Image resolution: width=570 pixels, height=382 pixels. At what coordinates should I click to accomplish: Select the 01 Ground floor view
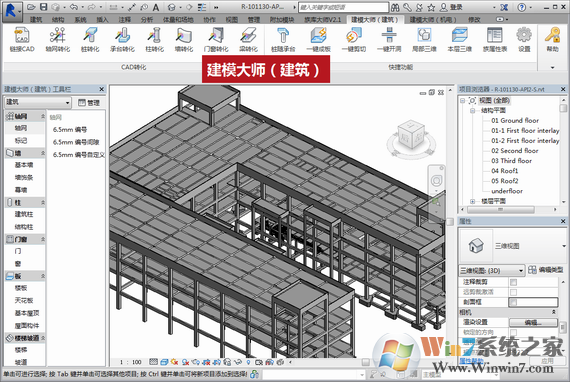coord(515,120)
